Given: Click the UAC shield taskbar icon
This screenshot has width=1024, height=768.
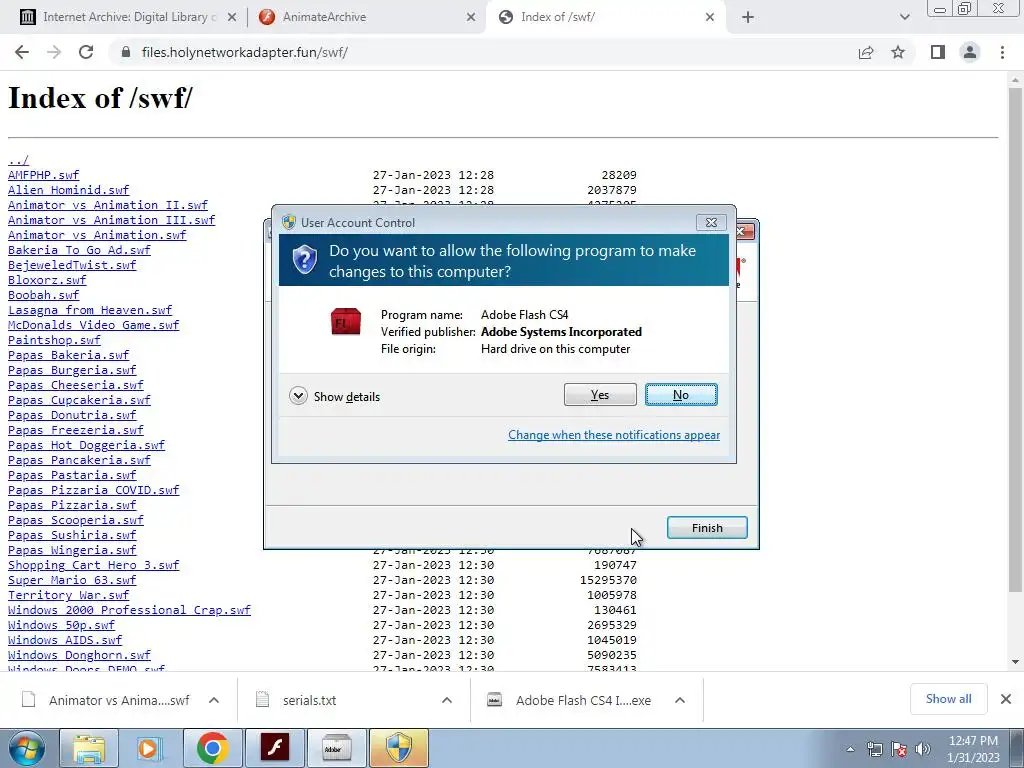Looking at the screenshot, I should click(399, 748).
